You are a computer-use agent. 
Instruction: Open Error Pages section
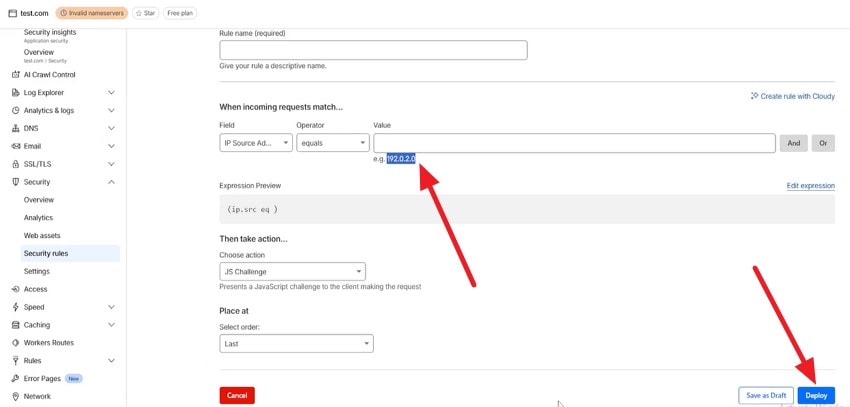(x=42, y=379)
